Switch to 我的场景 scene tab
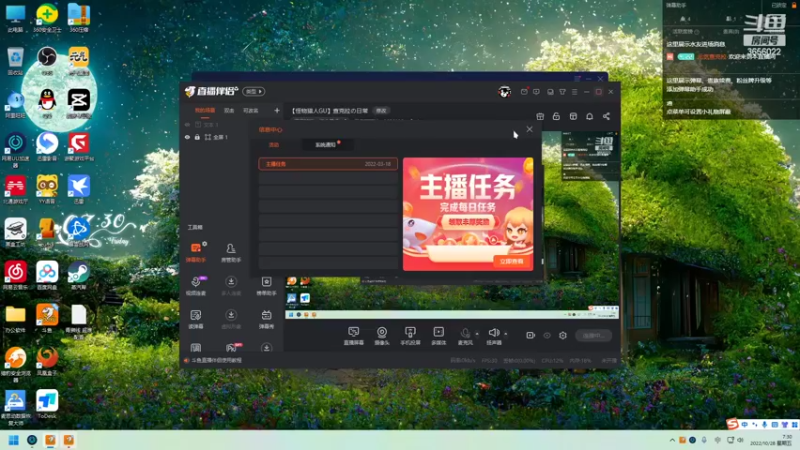800x450 pixels. point(205,110)
